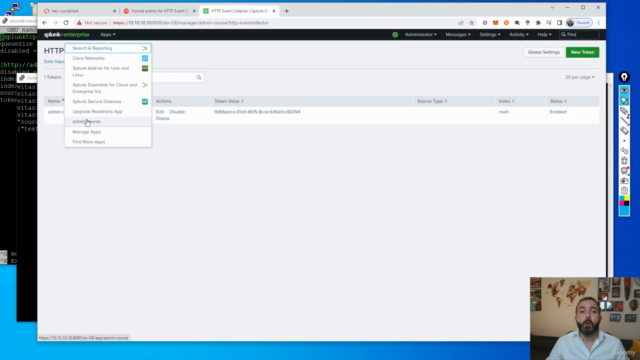Click New Token button
This screenshot has width=640, height=360.
(582, 52)
